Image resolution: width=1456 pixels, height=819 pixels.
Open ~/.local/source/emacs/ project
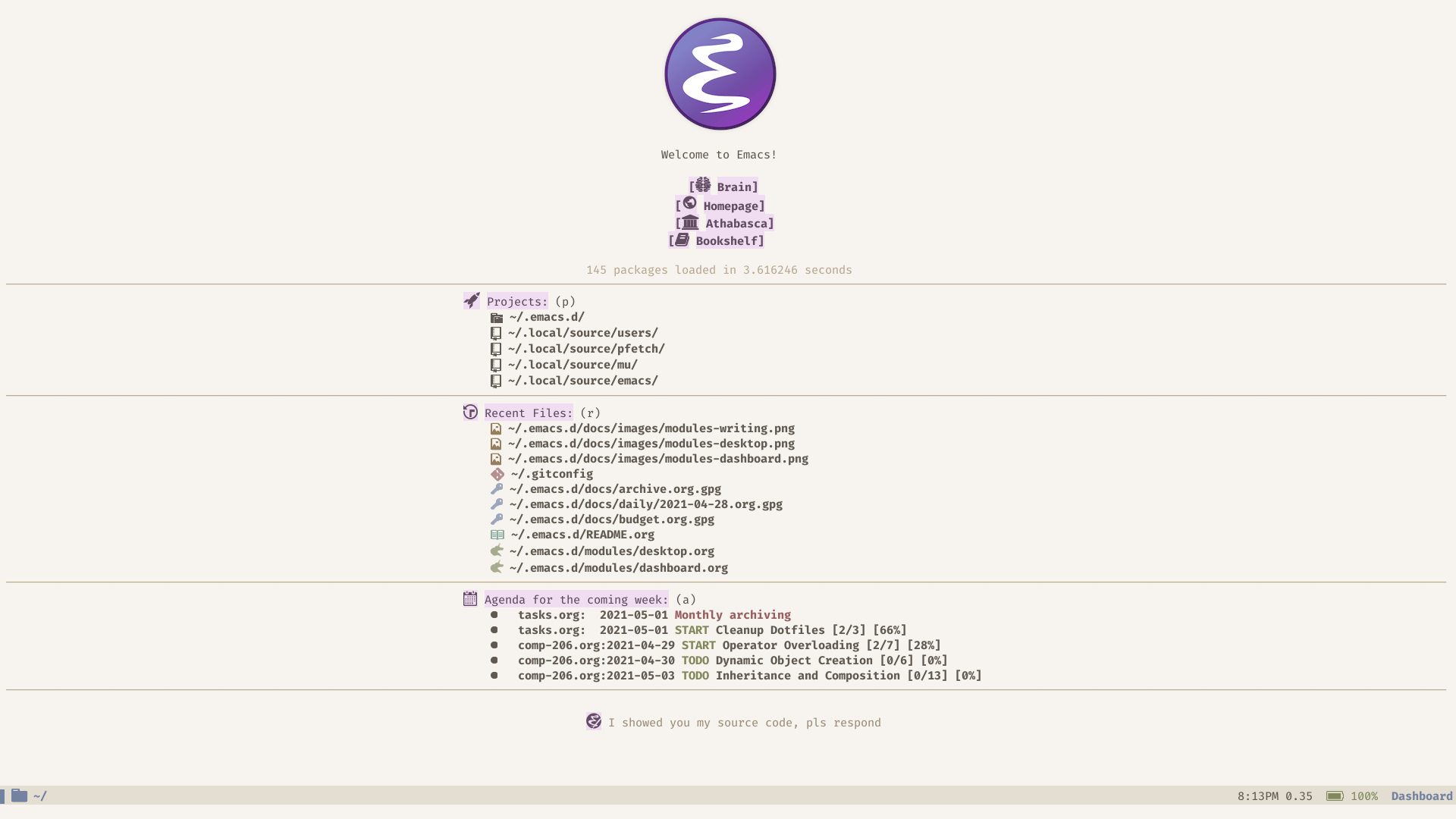(x=582, y=380)
